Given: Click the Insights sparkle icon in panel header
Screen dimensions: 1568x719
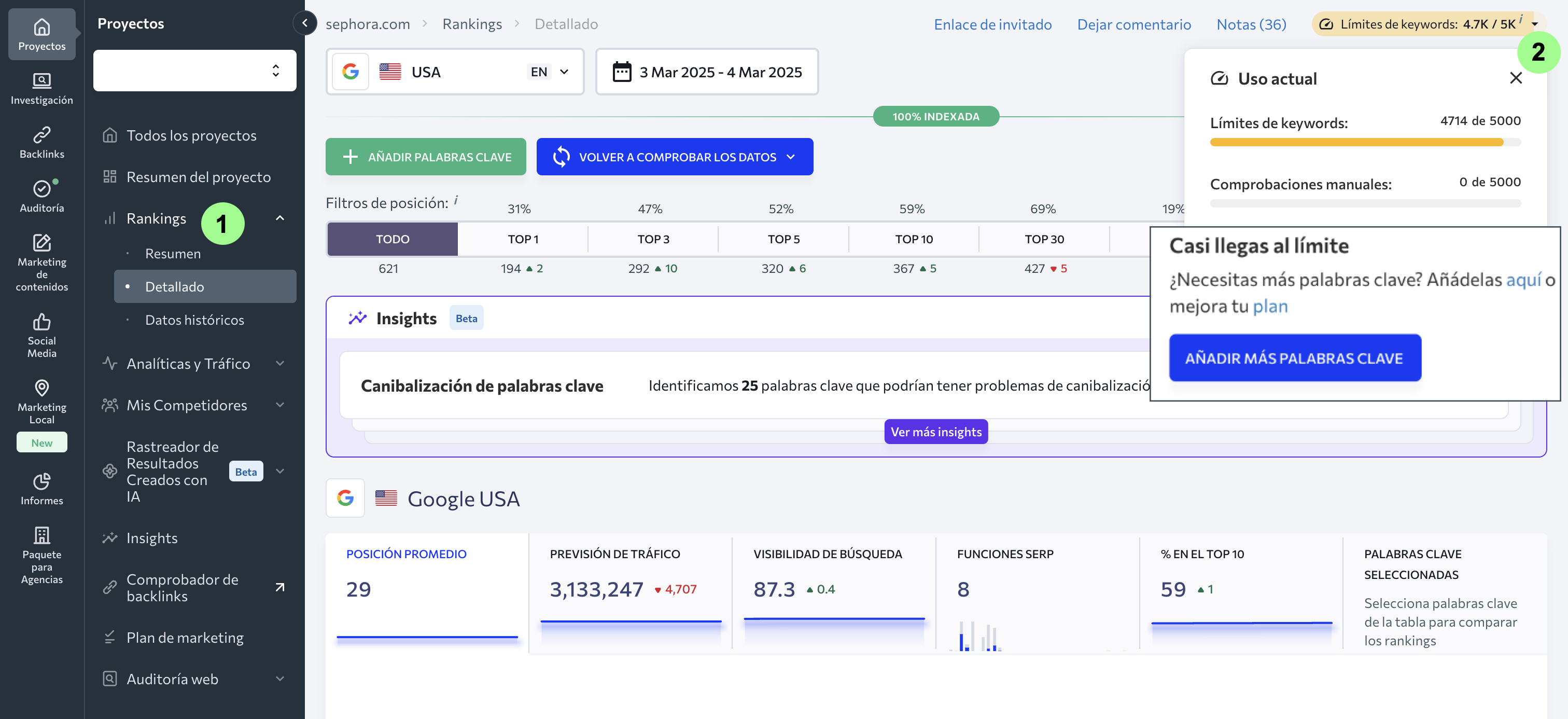Looking at the screenshot, I should [x=357, y=318].
